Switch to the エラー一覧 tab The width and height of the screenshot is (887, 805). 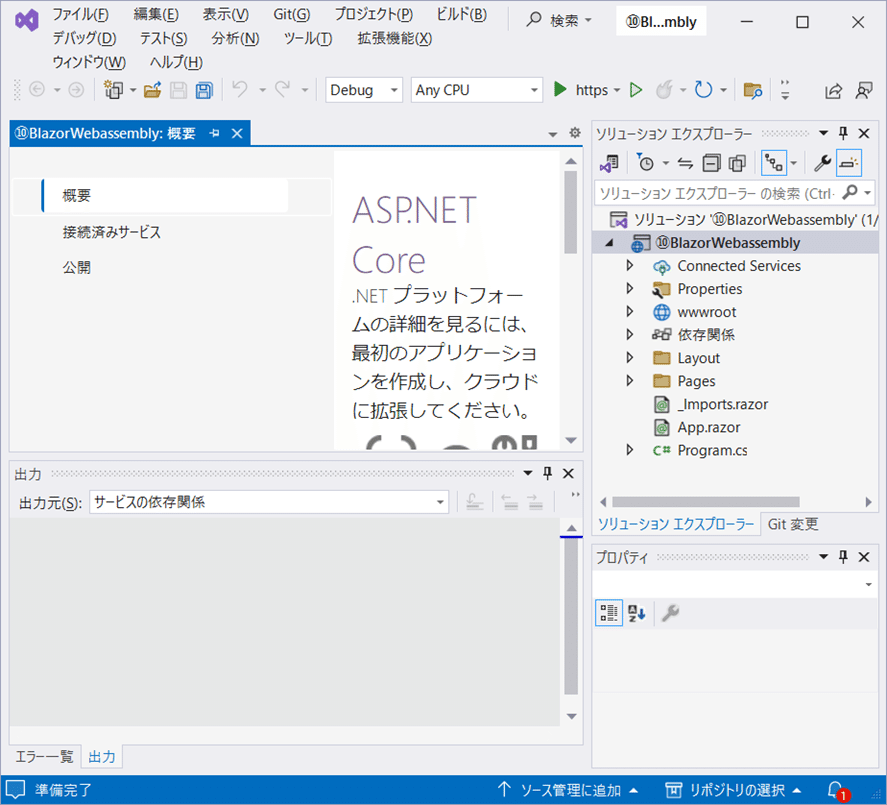pos(45,756)
